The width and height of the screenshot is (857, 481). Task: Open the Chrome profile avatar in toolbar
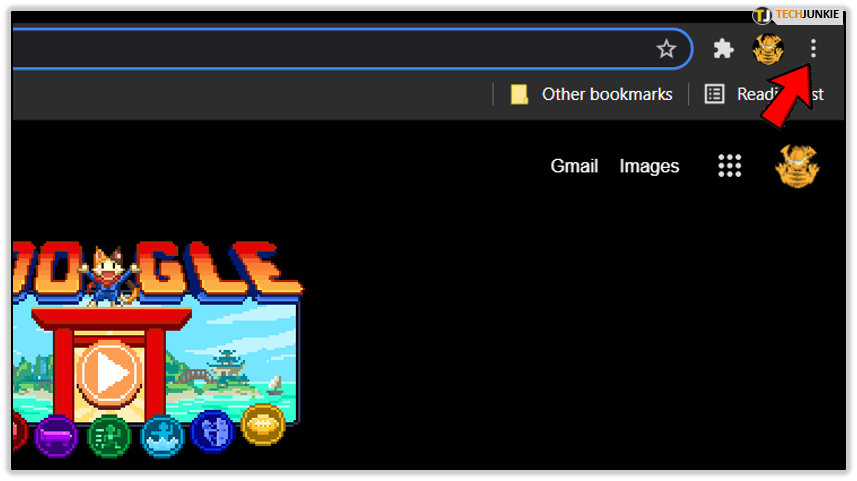tap(768, 49)
